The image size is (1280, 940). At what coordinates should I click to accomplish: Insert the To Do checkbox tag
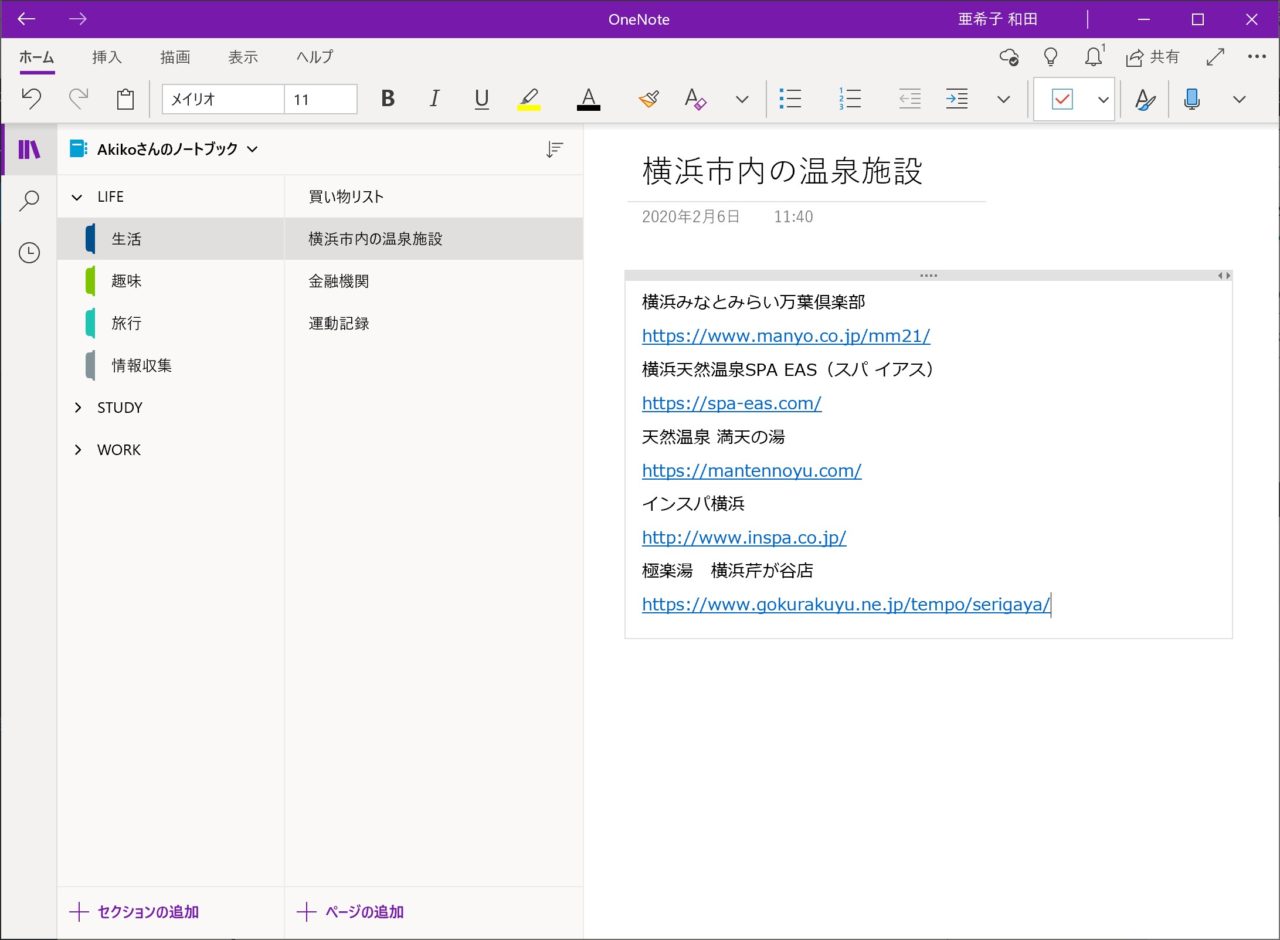pos(1062,99)
